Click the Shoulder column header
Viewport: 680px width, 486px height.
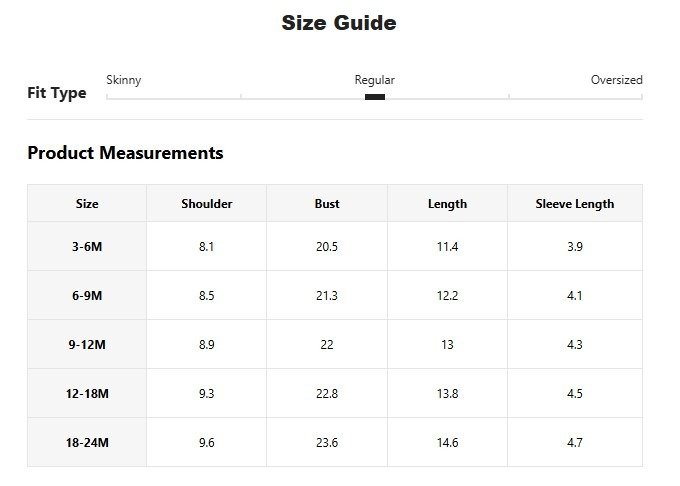[x=207, y=204]
